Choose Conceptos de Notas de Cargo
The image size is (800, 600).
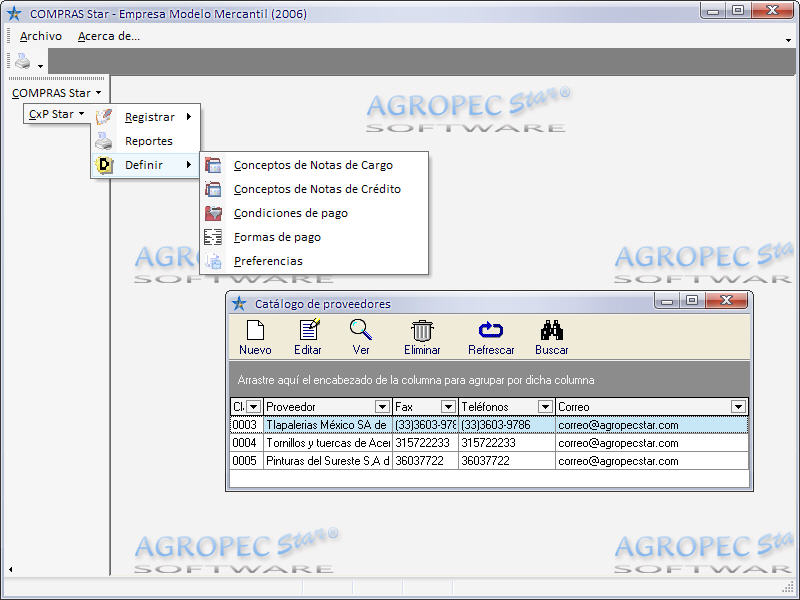point(313,165)
